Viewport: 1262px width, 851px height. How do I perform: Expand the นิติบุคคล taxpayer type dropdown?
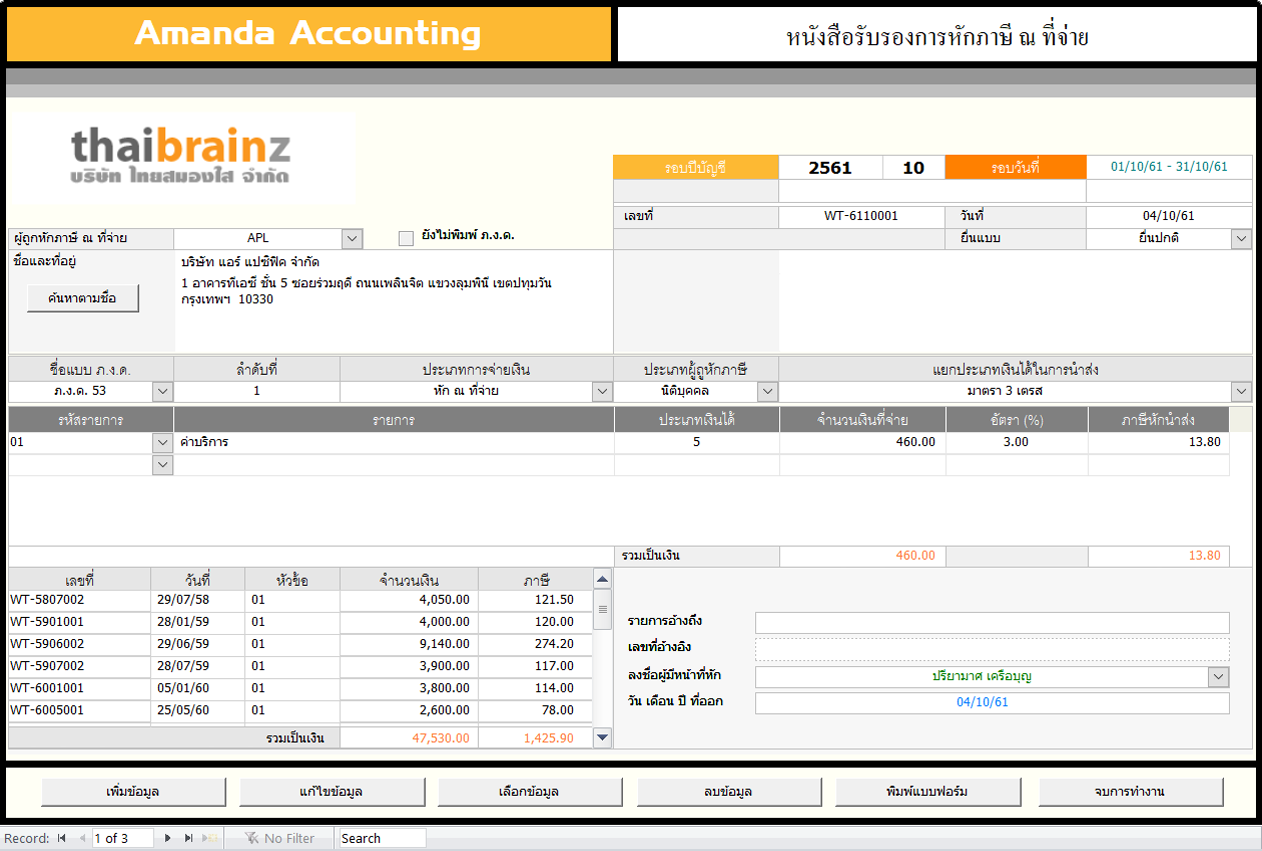coord(767,391)
